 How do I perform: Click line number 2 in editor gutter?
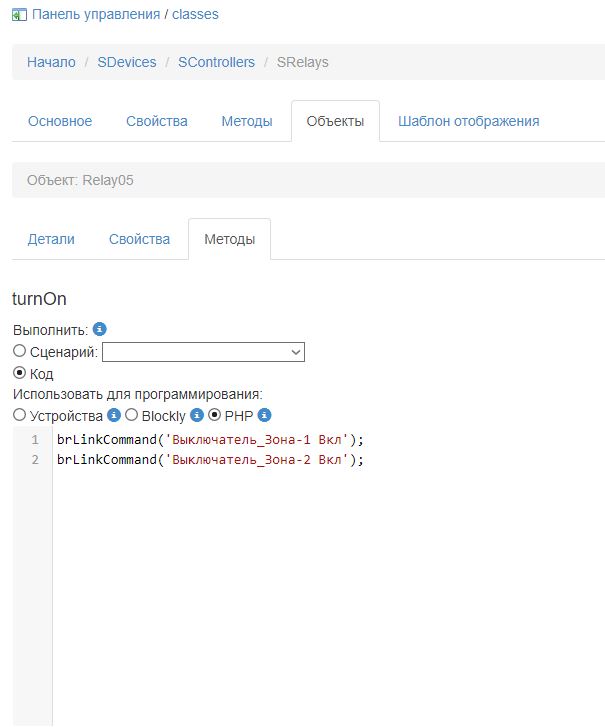pyautogui.click(x=35, y=459)
